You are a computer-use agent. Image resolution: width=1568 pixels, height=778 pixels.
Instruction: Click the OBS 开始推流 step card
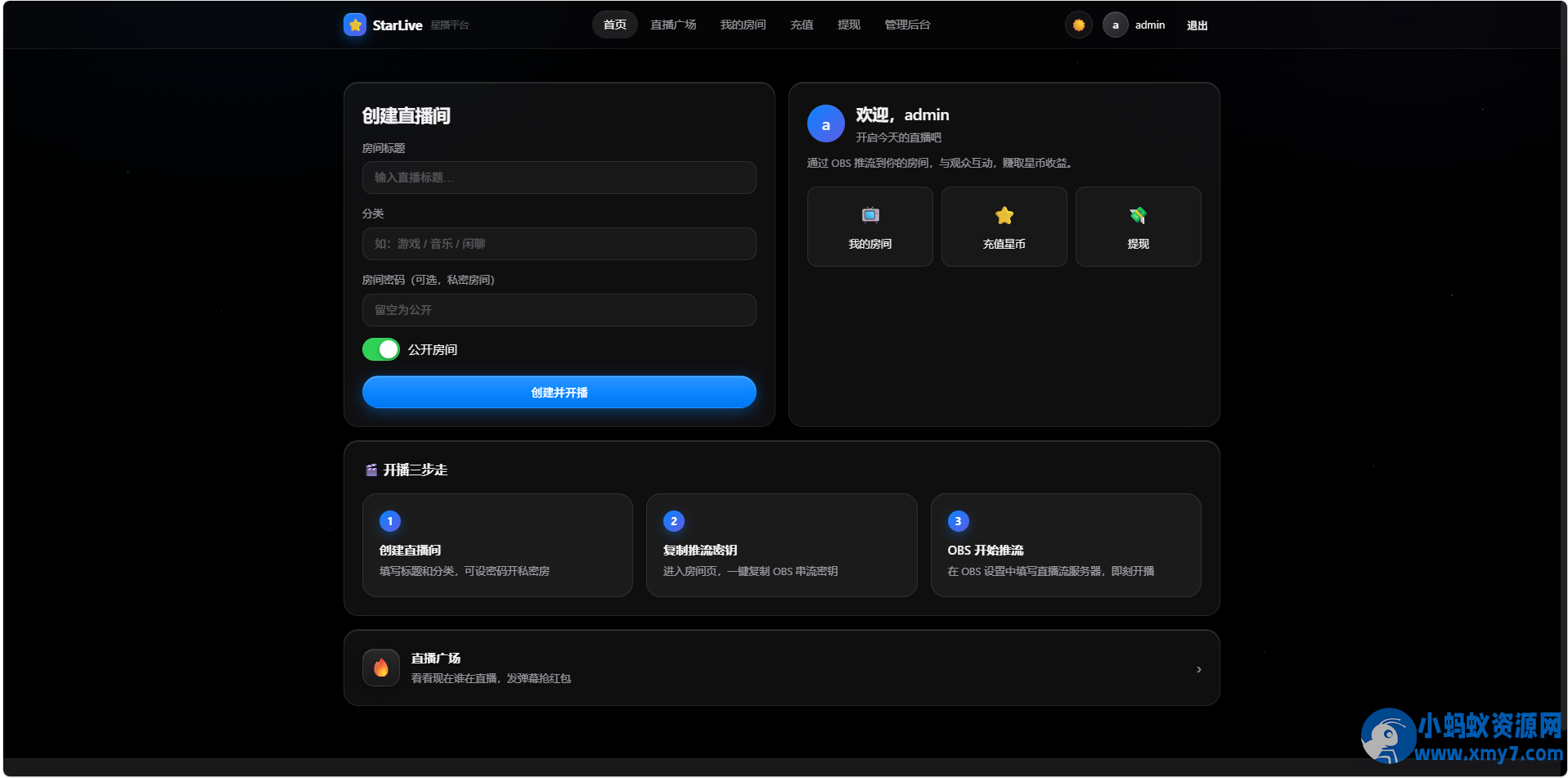[x=1066, y=545]
